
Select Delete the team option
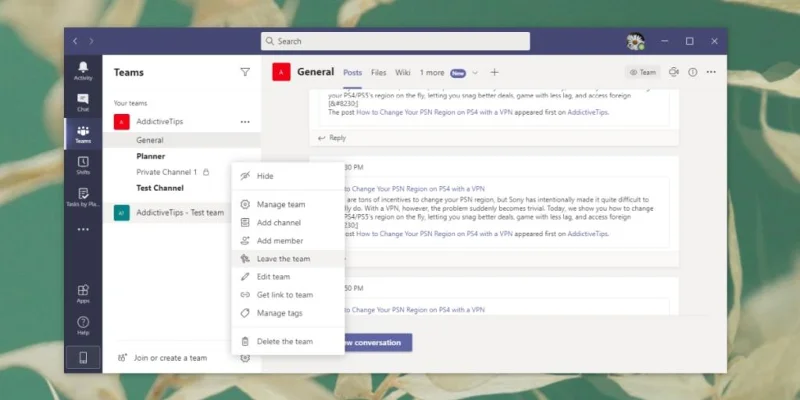click(x=288, y=341)
